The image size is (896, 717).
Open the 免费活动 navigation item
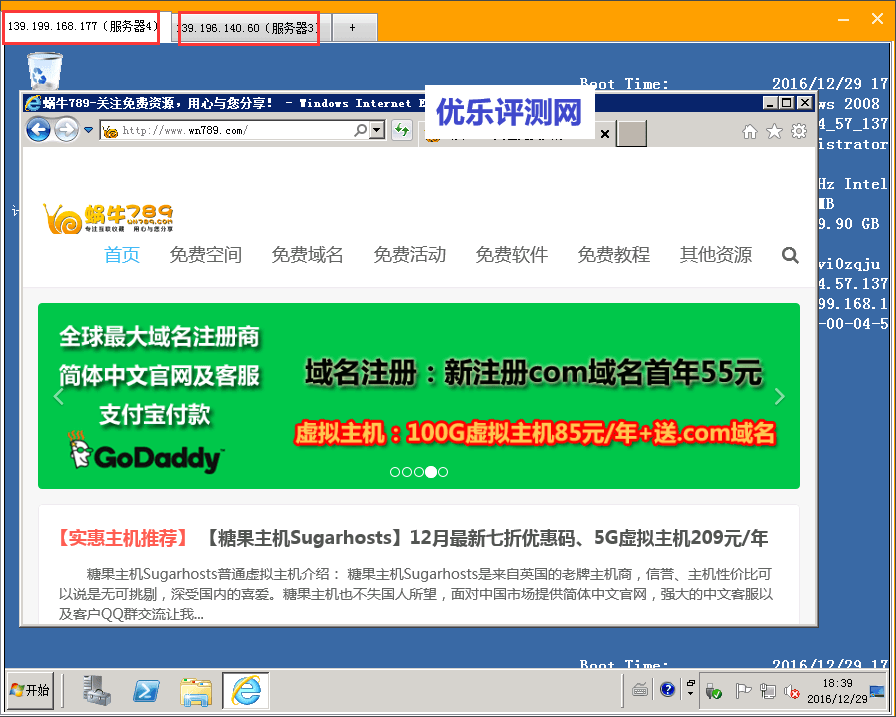tap(410, 254)
